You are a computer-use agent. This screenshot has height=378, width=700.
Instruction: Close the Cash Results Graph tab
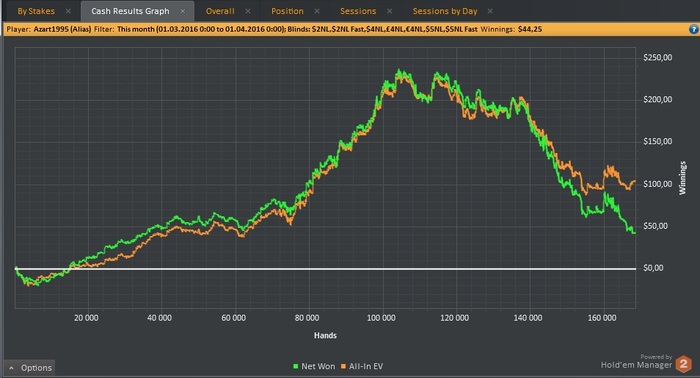pos(183,11)
